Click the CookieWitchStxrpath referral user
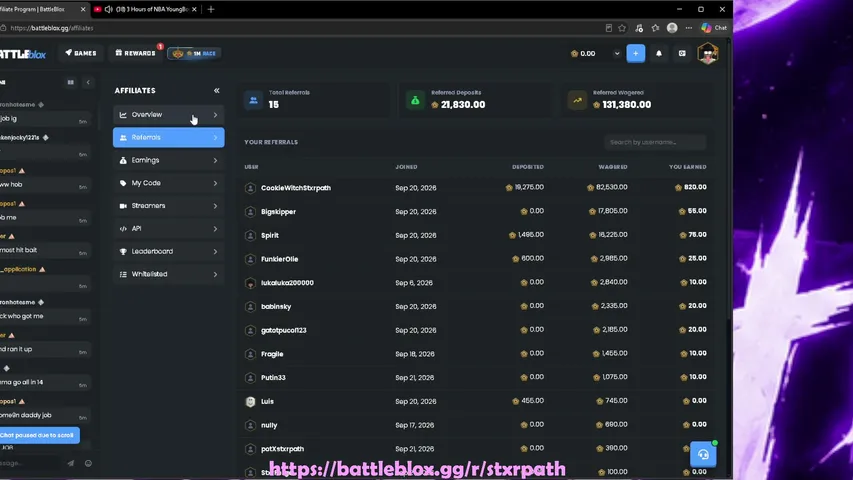This screenshot has height=480, width=853. [295, 188]
